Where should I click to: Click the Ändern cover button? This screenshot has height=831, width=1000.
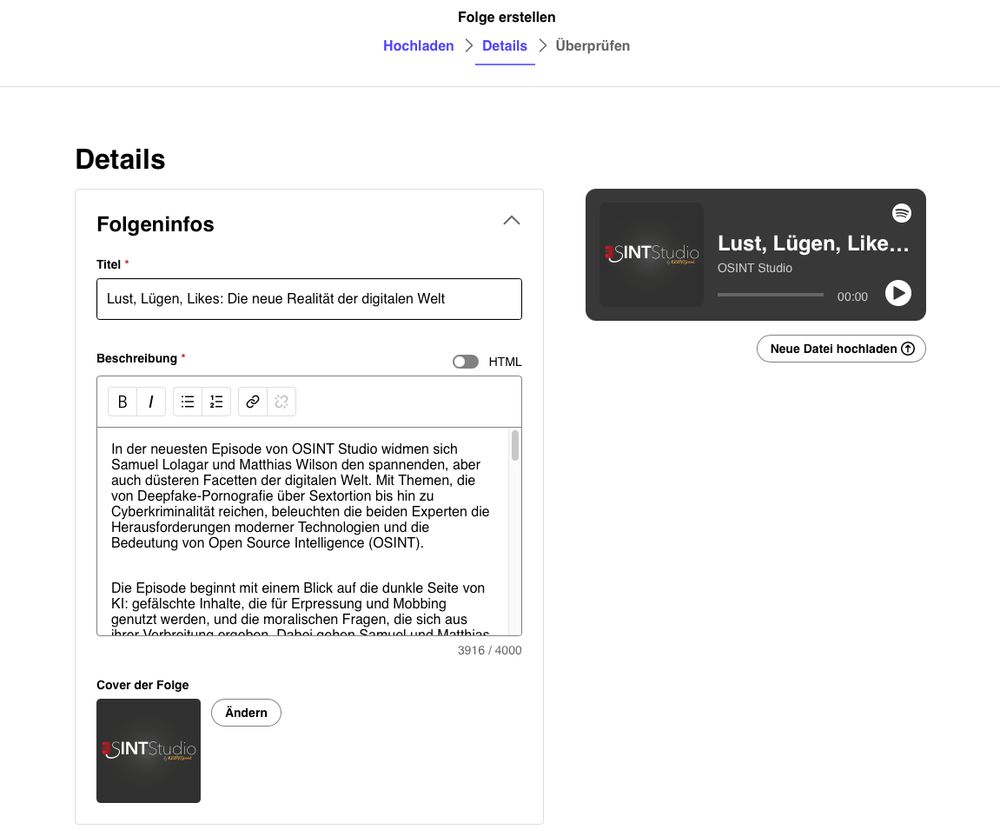246,713
